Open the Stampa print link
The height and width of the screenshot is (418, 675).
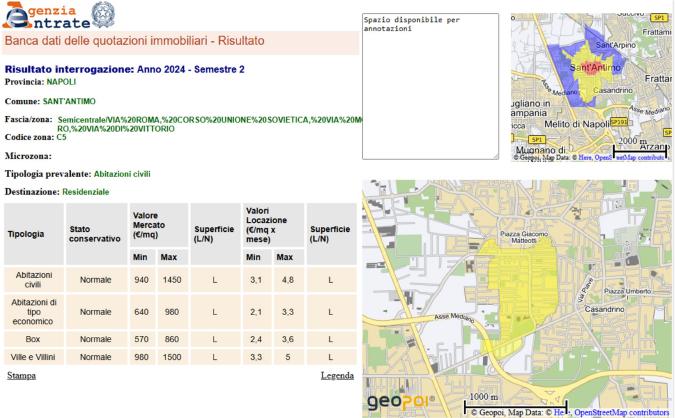click(x=21, y=376)
